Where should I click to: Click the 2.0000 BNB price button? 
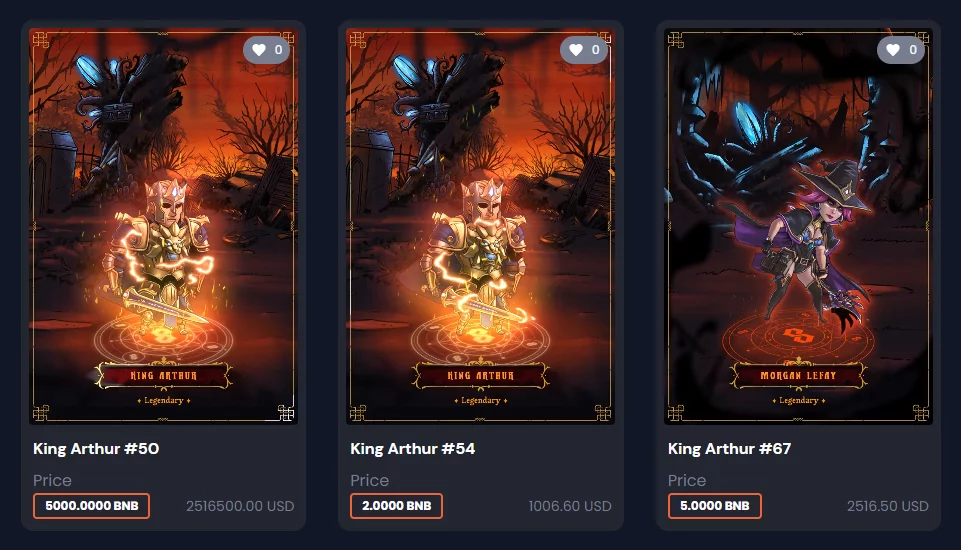coord(397,506)
